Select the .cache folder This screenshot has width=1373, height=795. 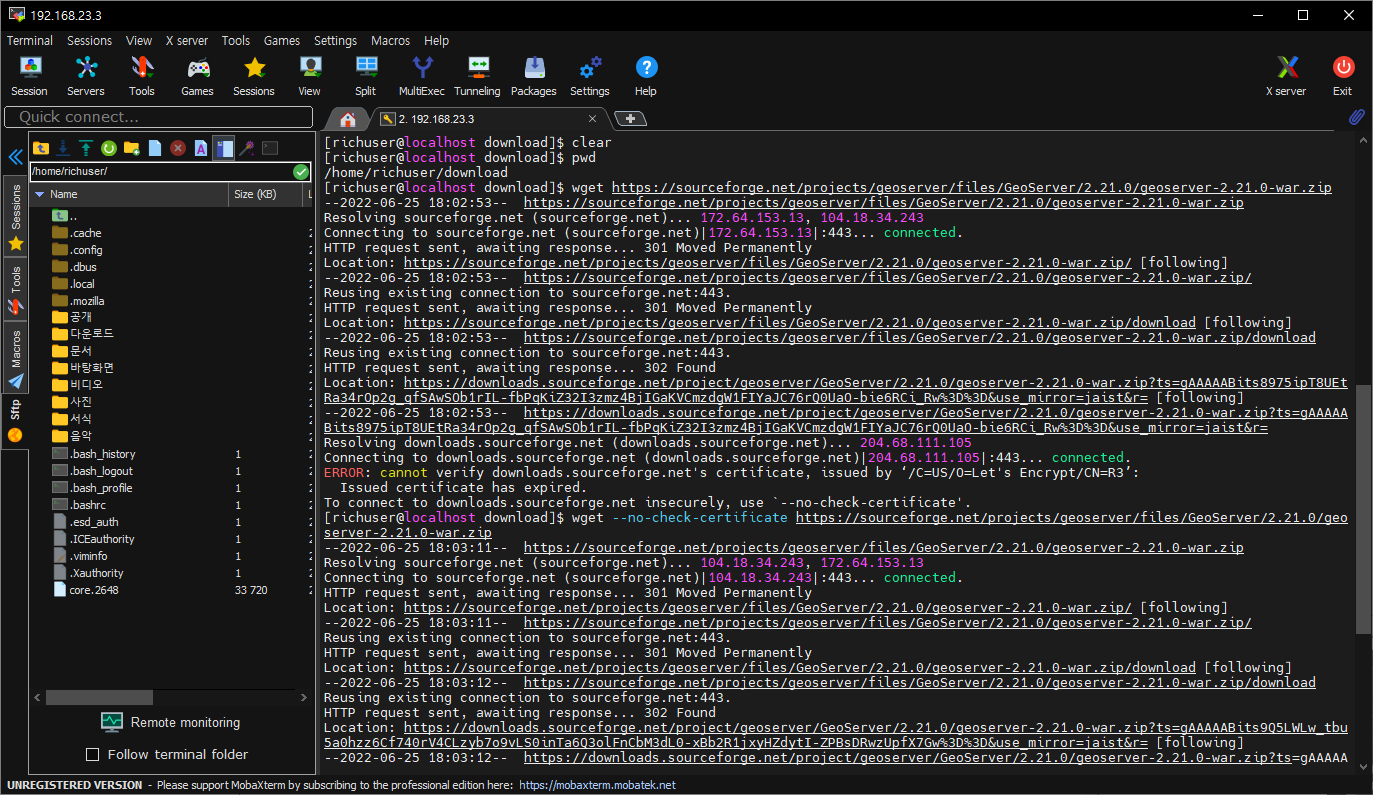(86, 233)
